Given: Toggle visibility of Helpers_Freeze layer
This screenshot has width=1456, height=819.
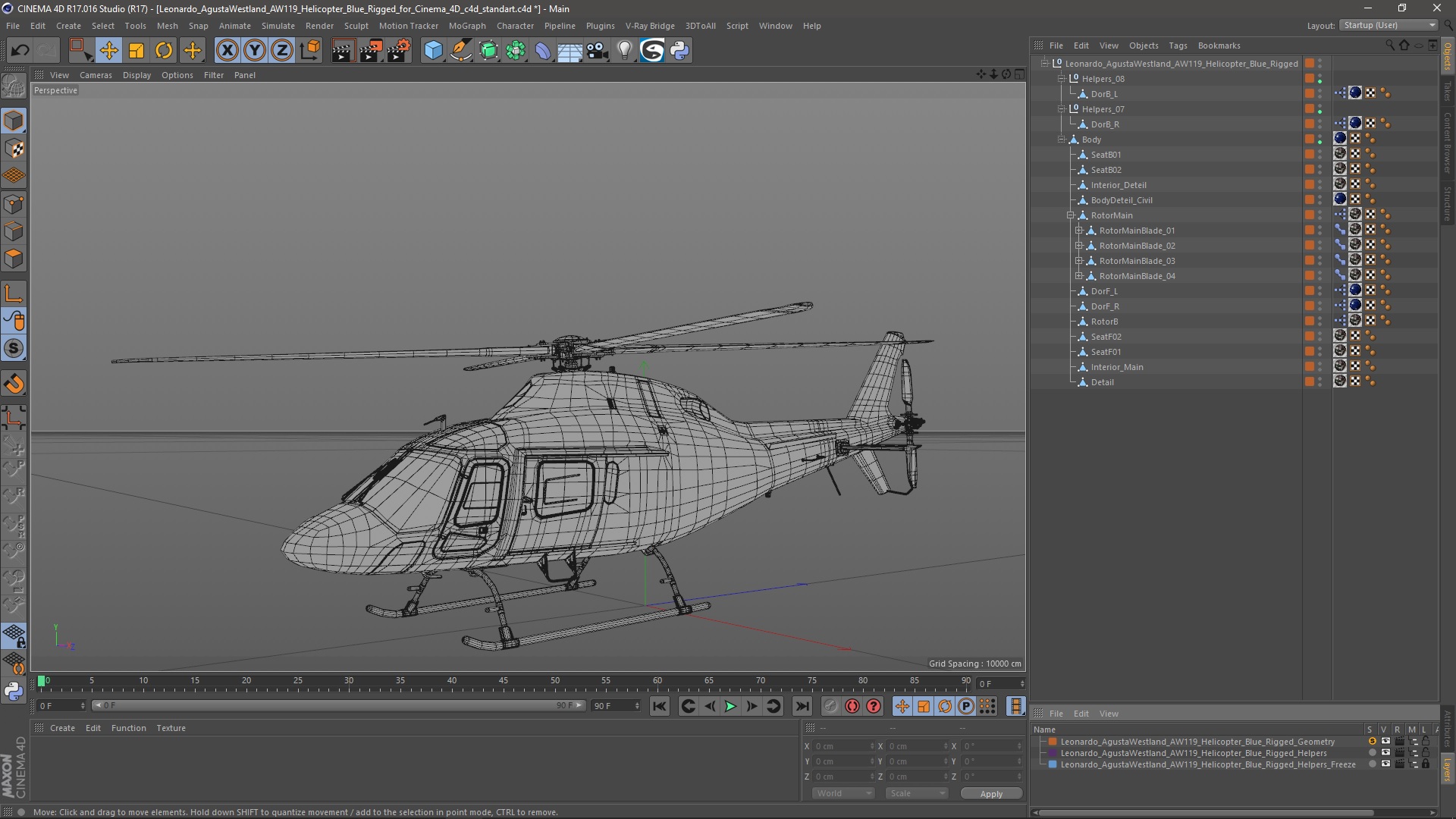Looking at the screenshot, I should tap(1385, 764).
